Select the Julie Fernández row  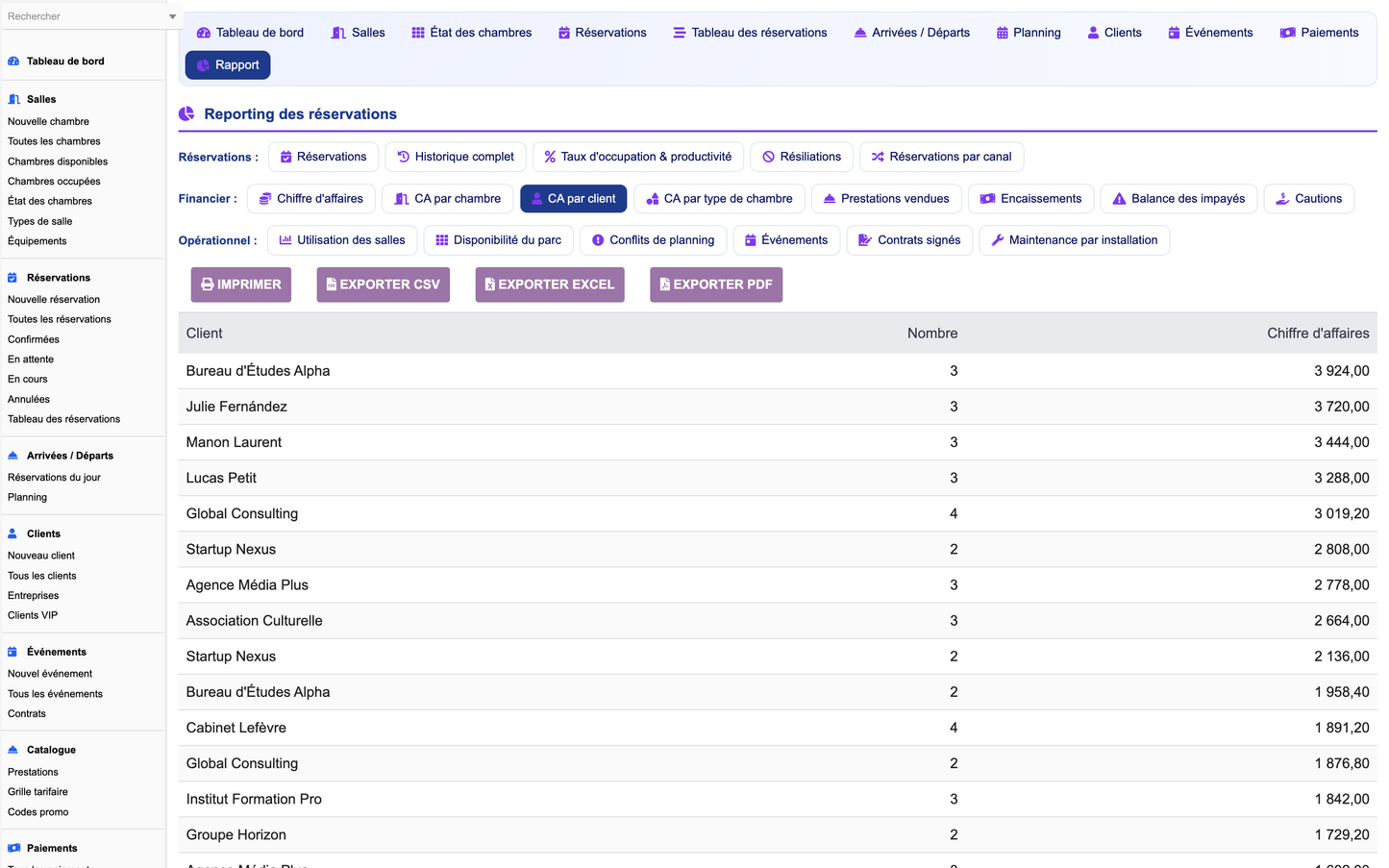tap(778, 407)
